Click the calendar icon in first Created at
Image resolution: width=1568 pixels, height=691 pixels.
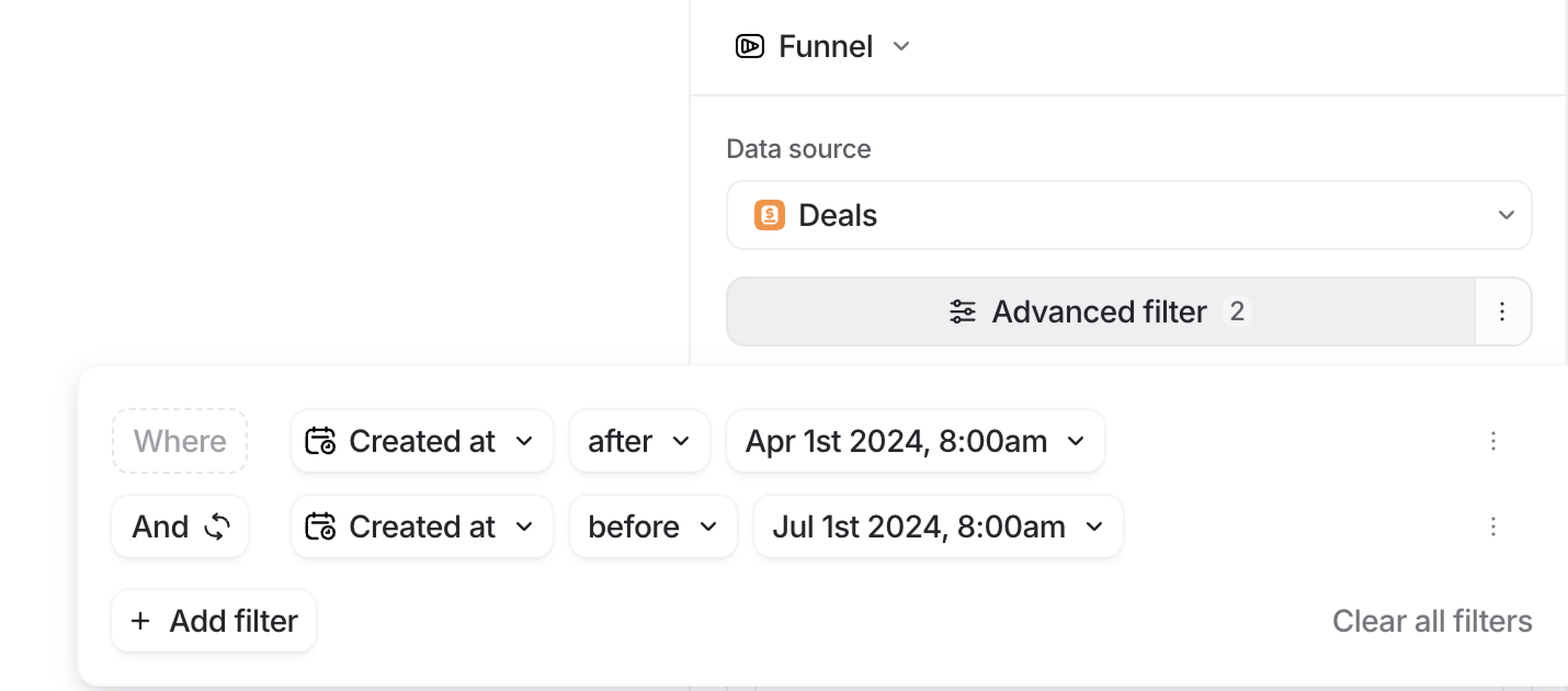[320, 441]
